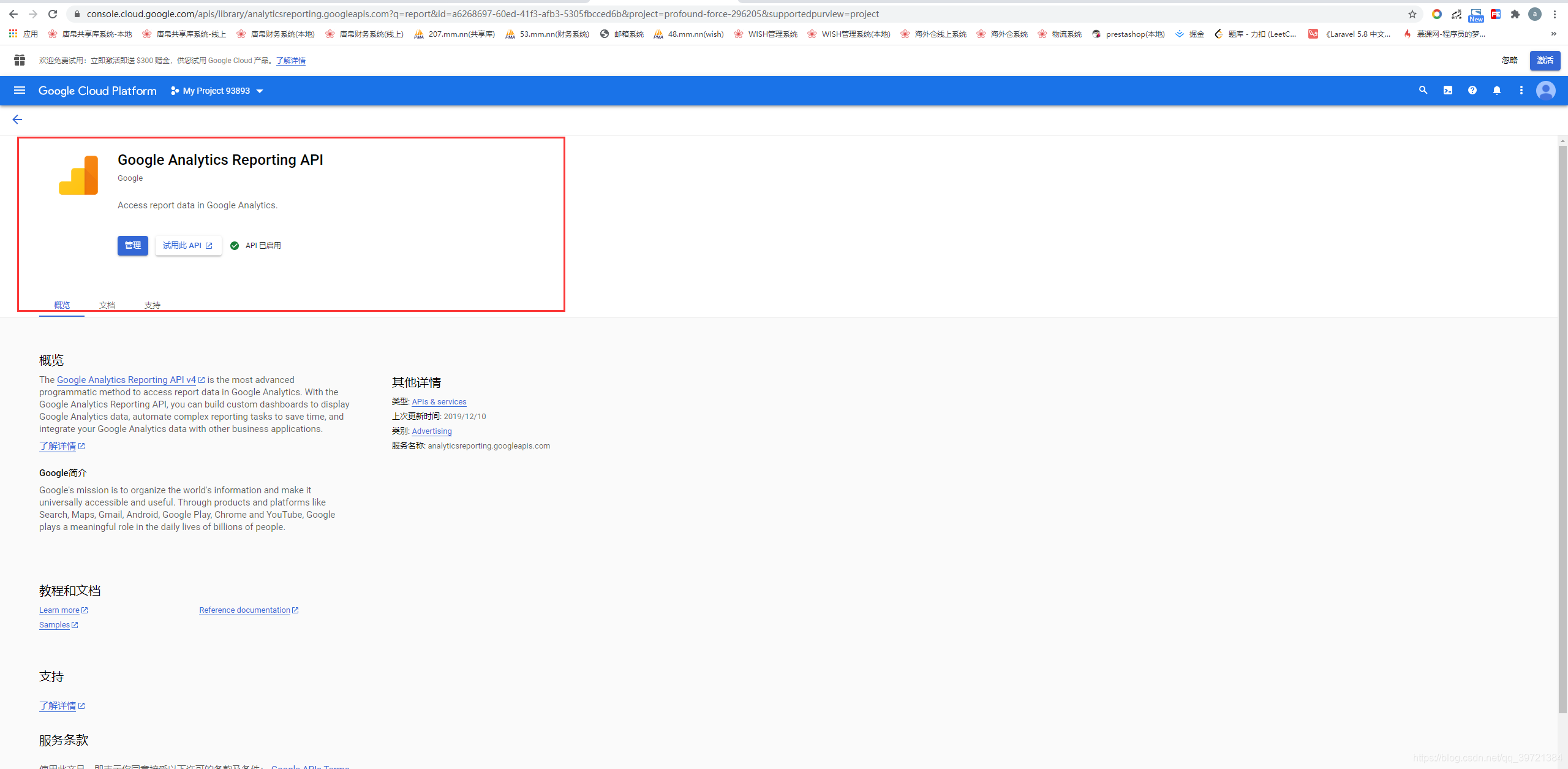Open Reference documentation link

[245, 610]
